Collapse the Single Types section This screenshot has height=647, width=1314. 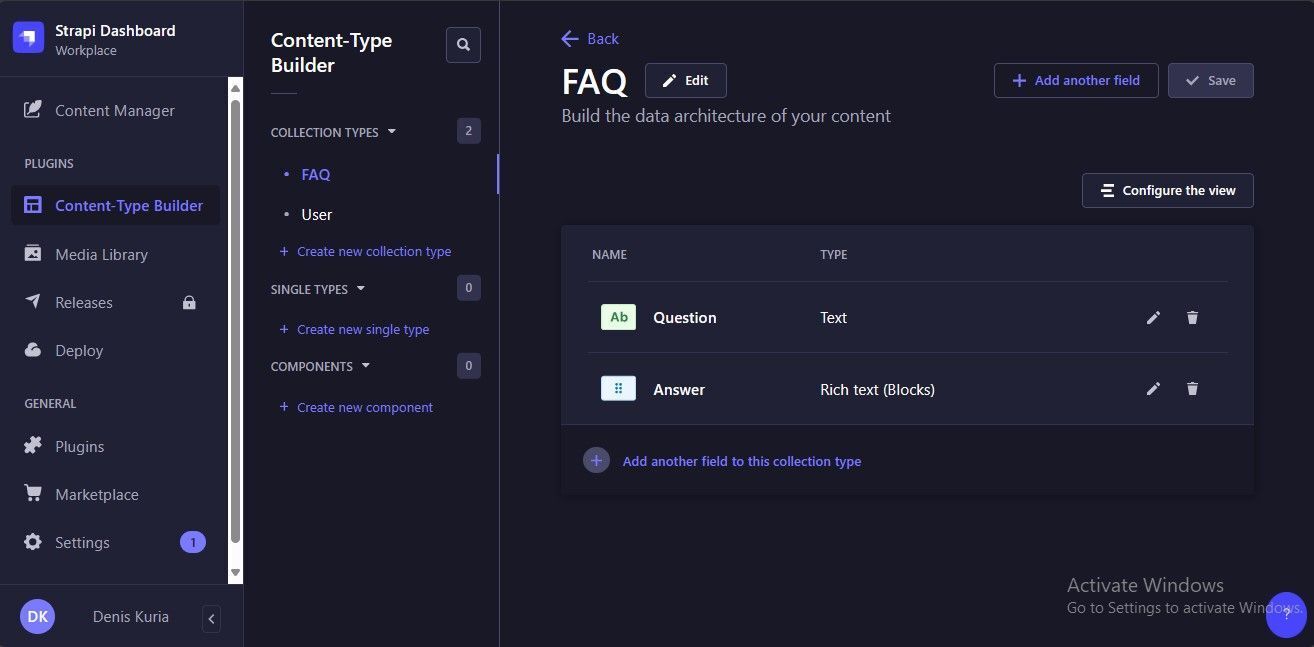pyautogui.click(x=361, y=288)
